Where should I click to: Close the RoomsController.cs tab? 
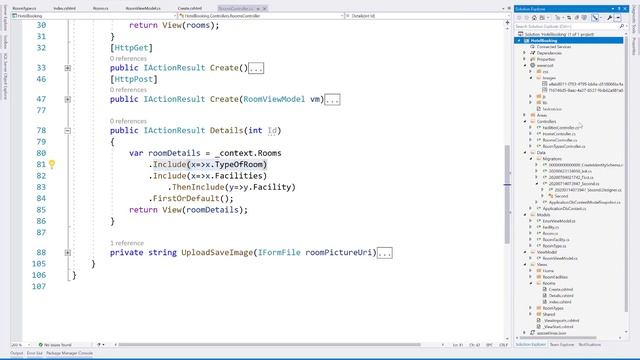coord(264,8)
